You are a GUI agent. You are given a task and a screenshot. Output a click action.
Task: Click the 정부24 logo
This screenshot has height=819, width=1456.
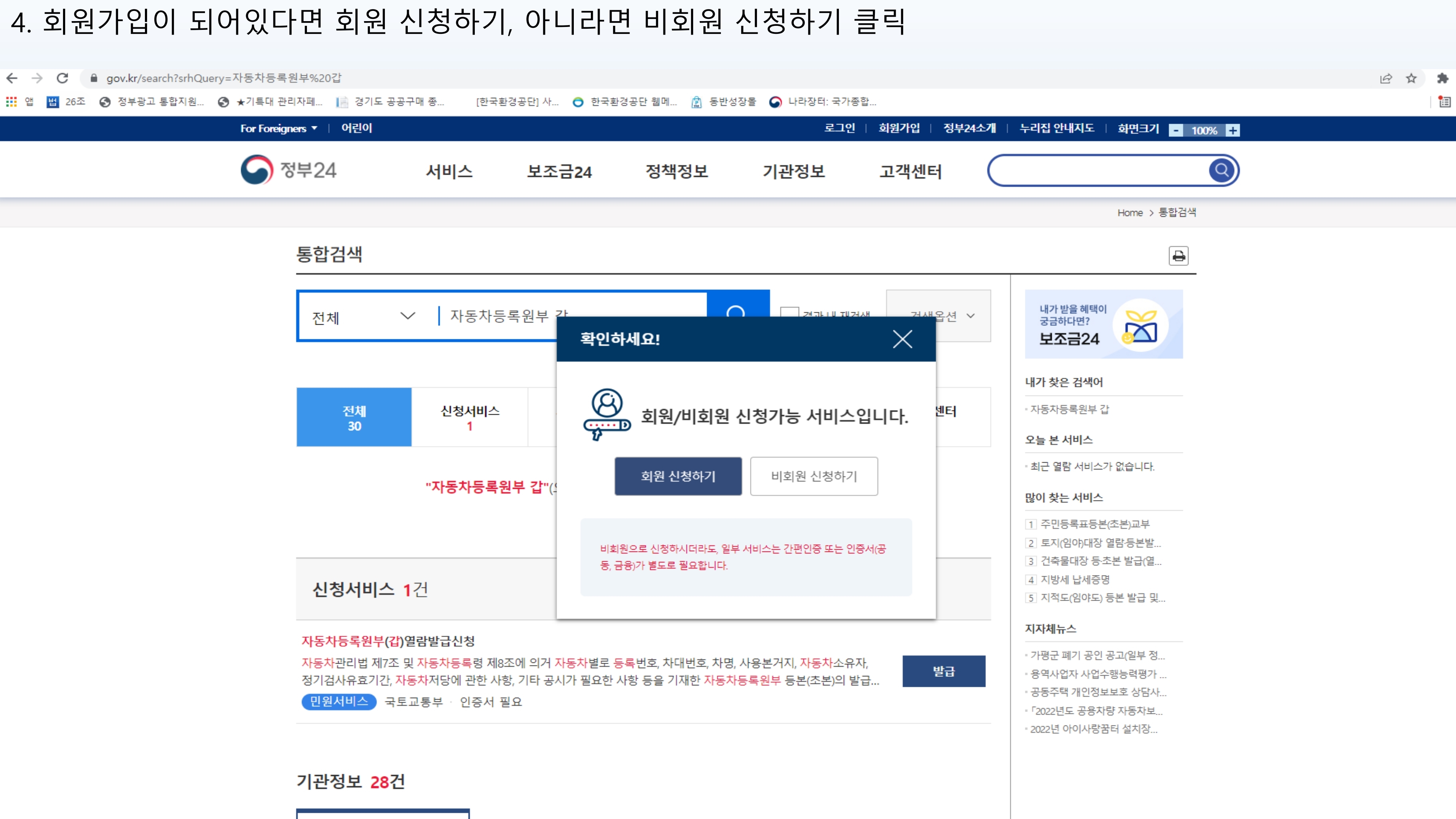tap(288, 170)
